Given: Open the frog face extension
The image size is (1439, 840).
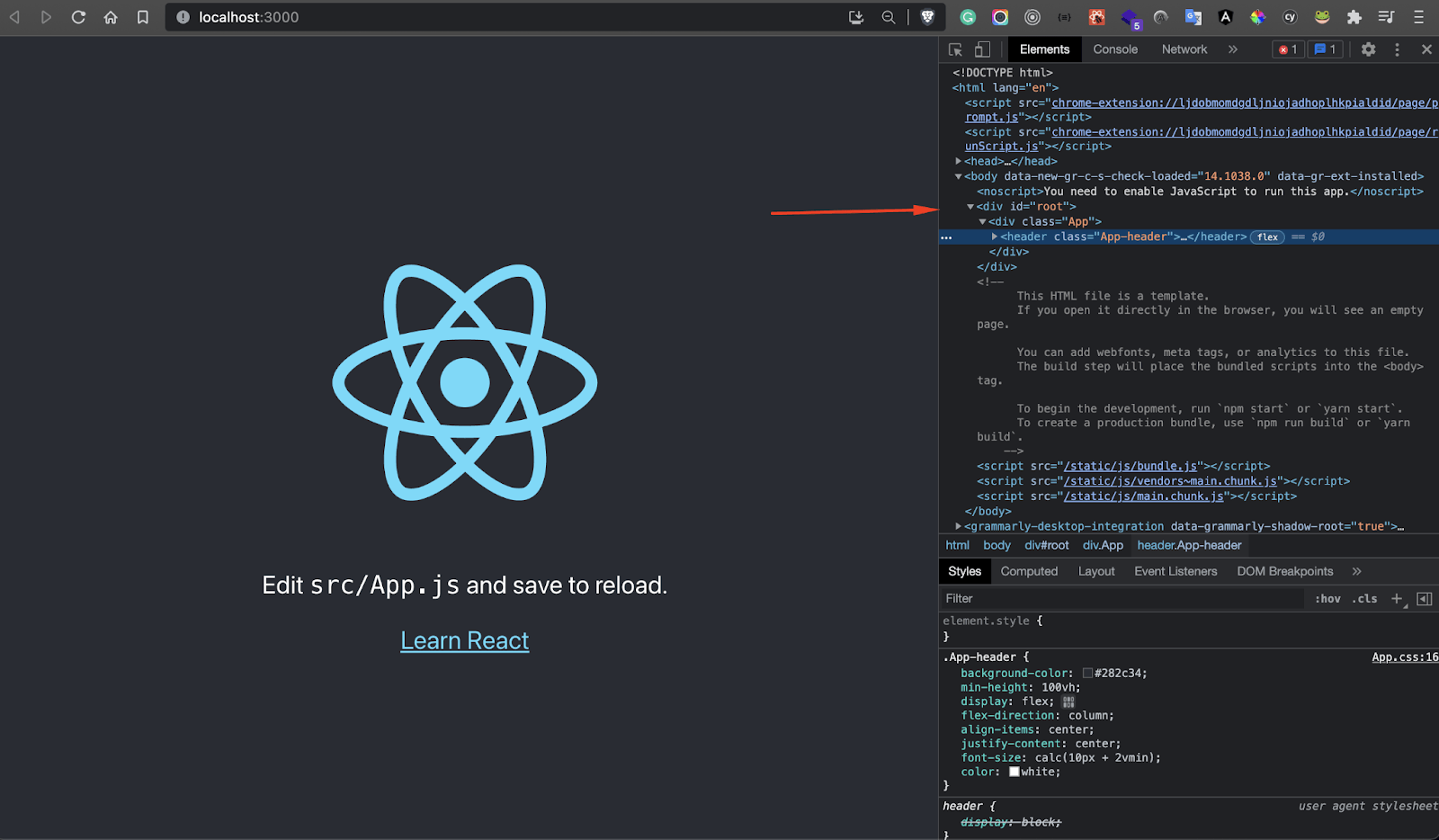Looking at the screenshot, I should [x=1322, y=17].
